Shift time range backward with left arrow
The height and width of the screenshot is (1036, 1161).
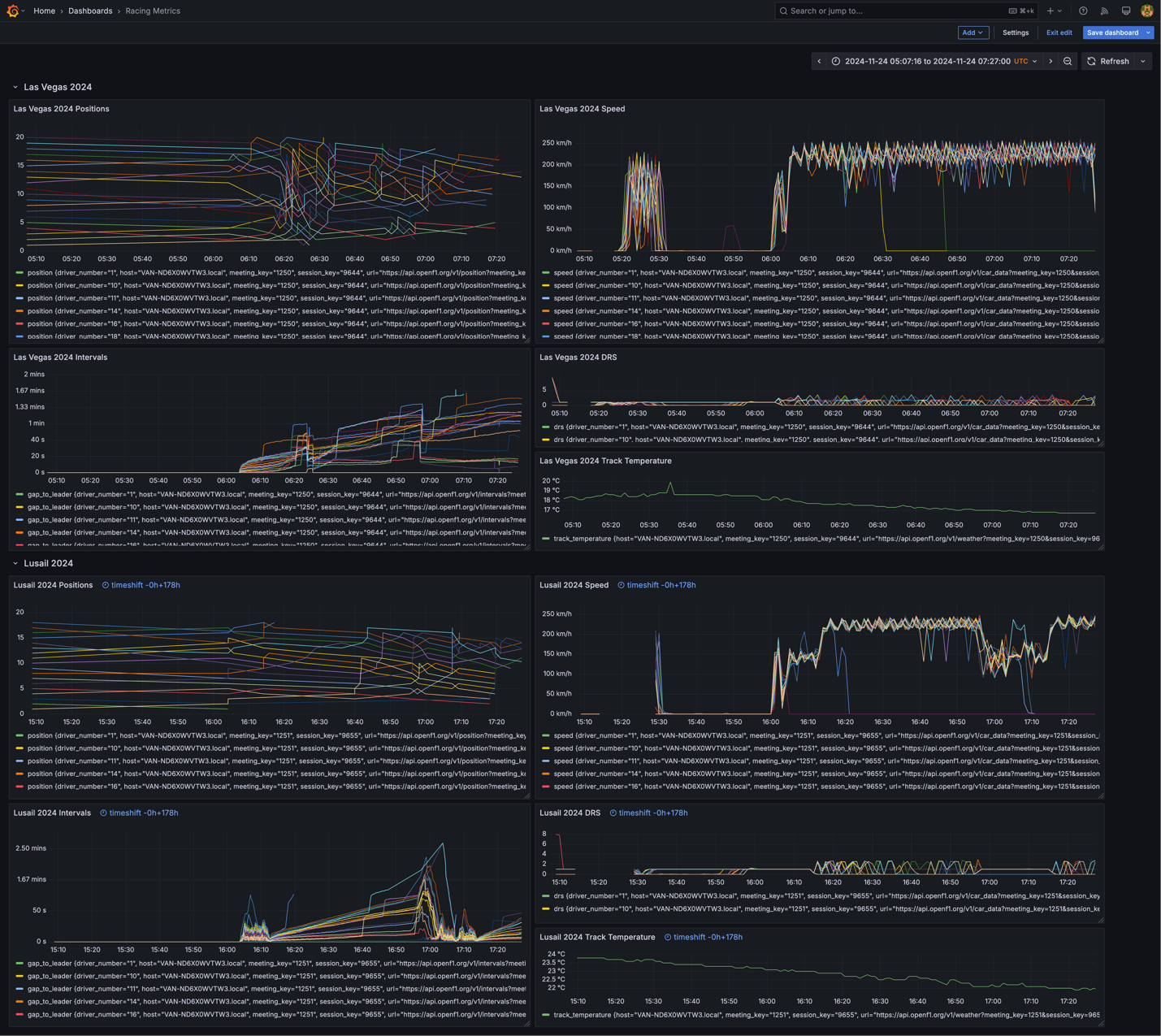(x=819, y=61)
